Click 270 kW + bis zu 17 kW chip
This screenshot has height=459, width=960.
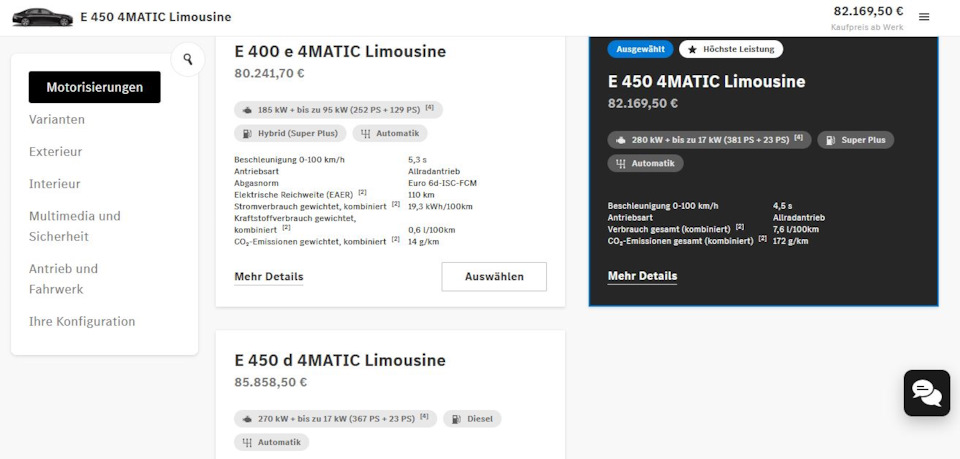point(336,419)
